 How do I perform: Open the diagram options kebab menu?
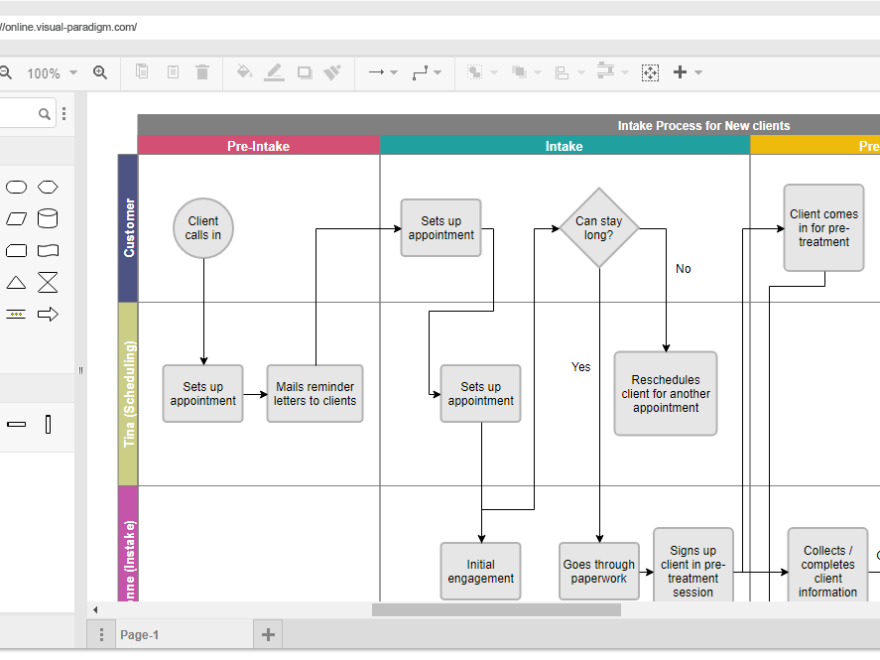(100, 633)
